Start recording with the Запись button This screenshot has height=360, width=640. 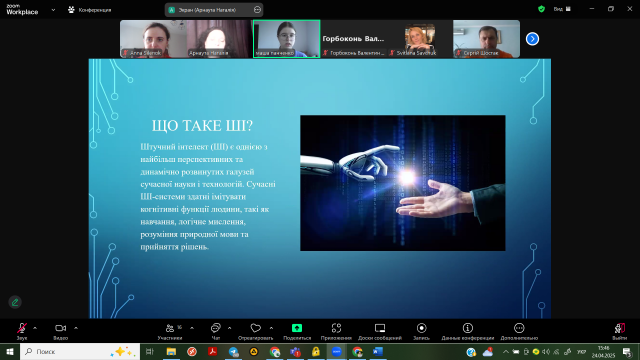coord(421,331)
